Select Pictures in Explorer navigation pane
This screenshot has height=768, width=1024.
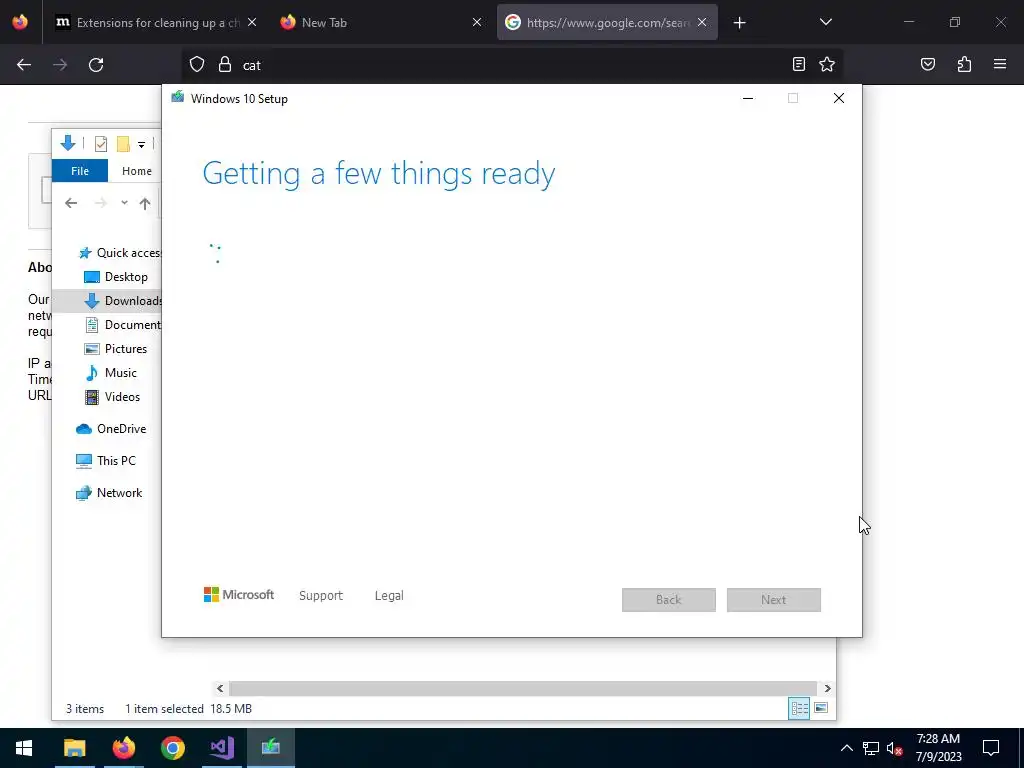pyautogui.click(x=116, y=349)
